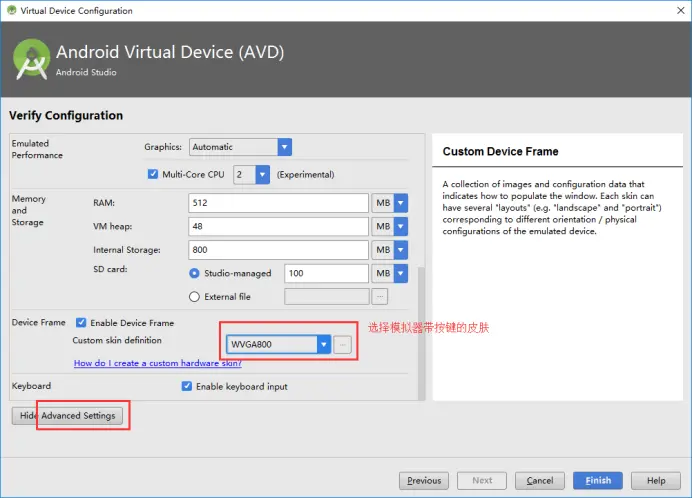The width and height of the screenshot is (693, 498).
Task: Click the External file path field
Action: pos(327,297)
